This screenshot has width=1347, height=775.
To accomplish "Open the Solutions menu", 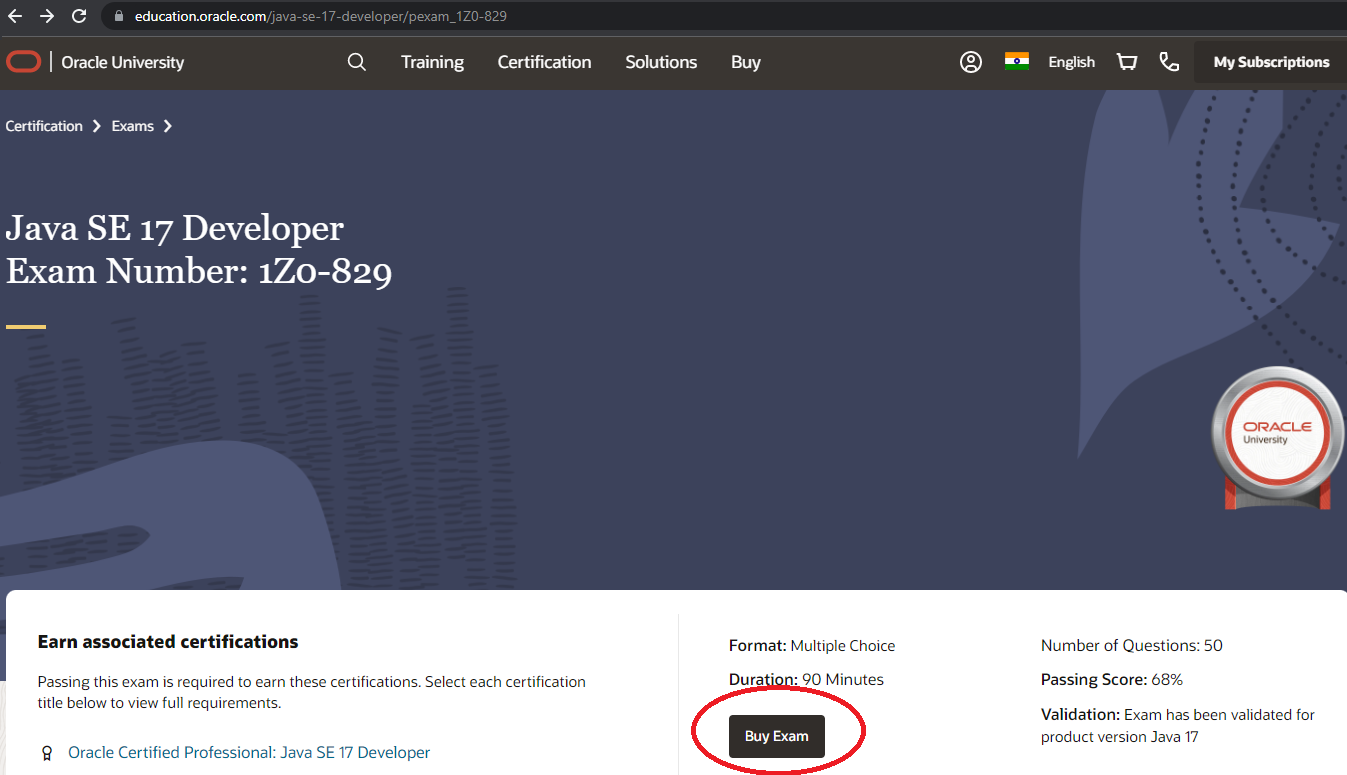I will 661,62.
